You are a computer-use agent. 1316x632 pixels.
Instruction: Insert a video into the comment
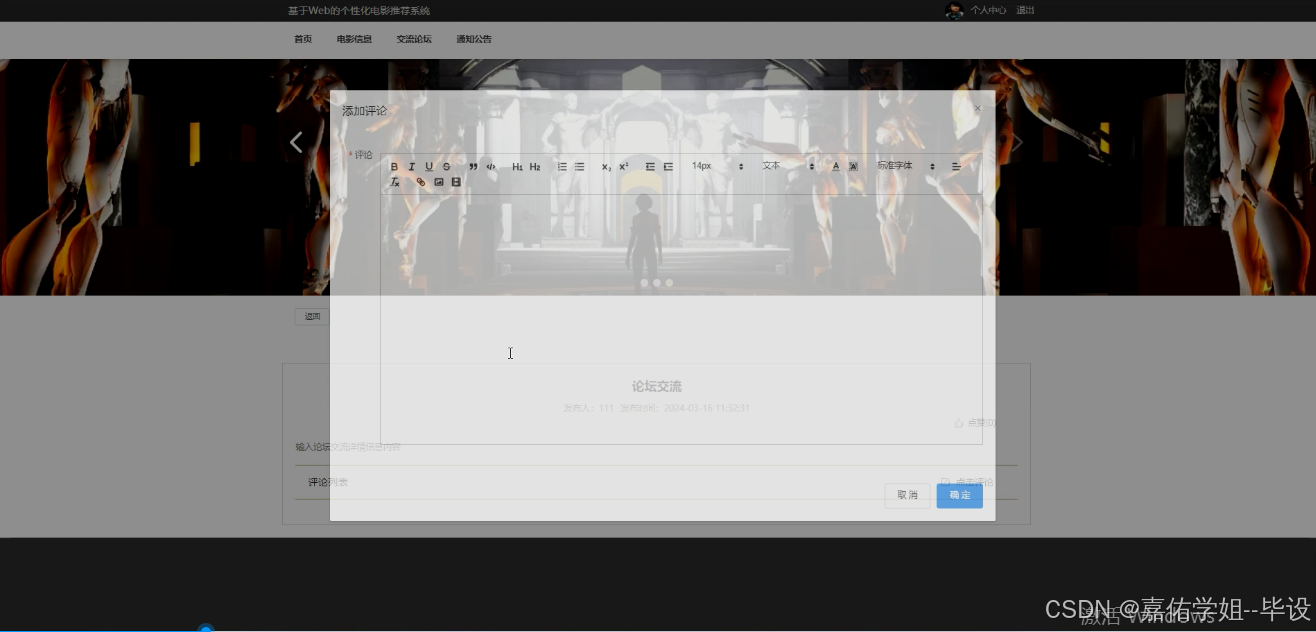pos(456,182)
